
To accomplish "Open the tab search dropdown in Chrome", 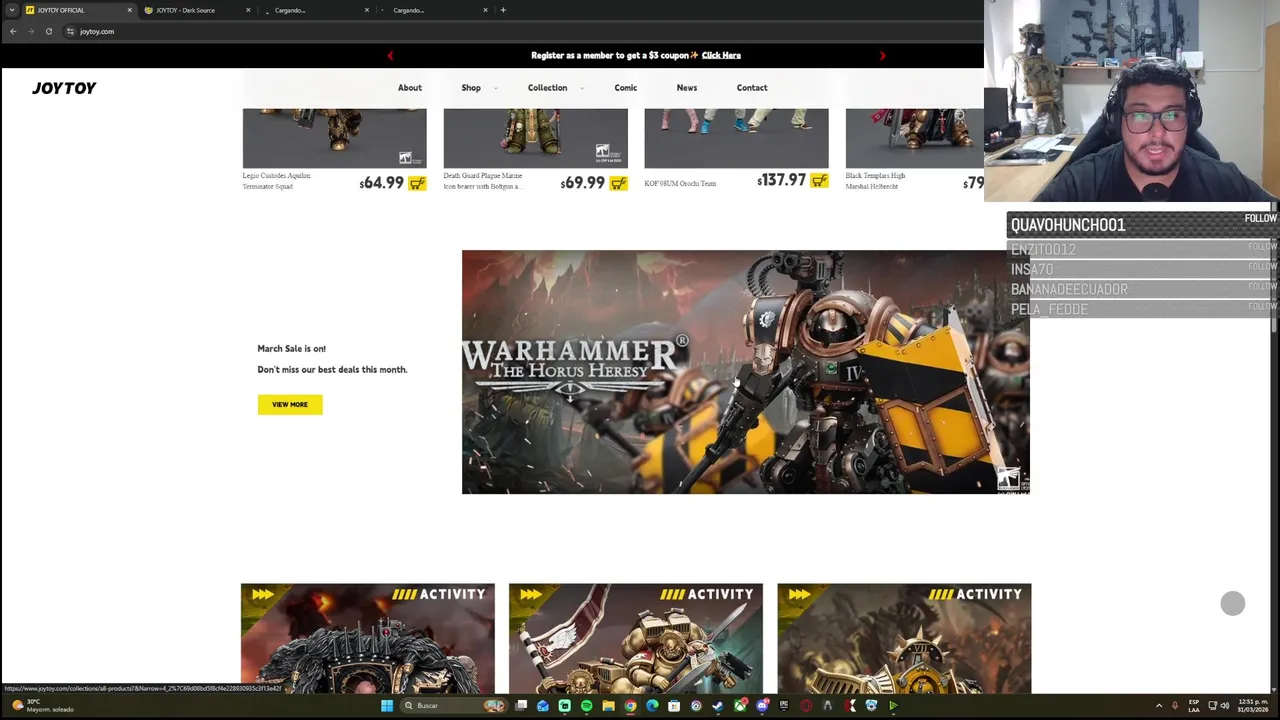I will point(12,10).
